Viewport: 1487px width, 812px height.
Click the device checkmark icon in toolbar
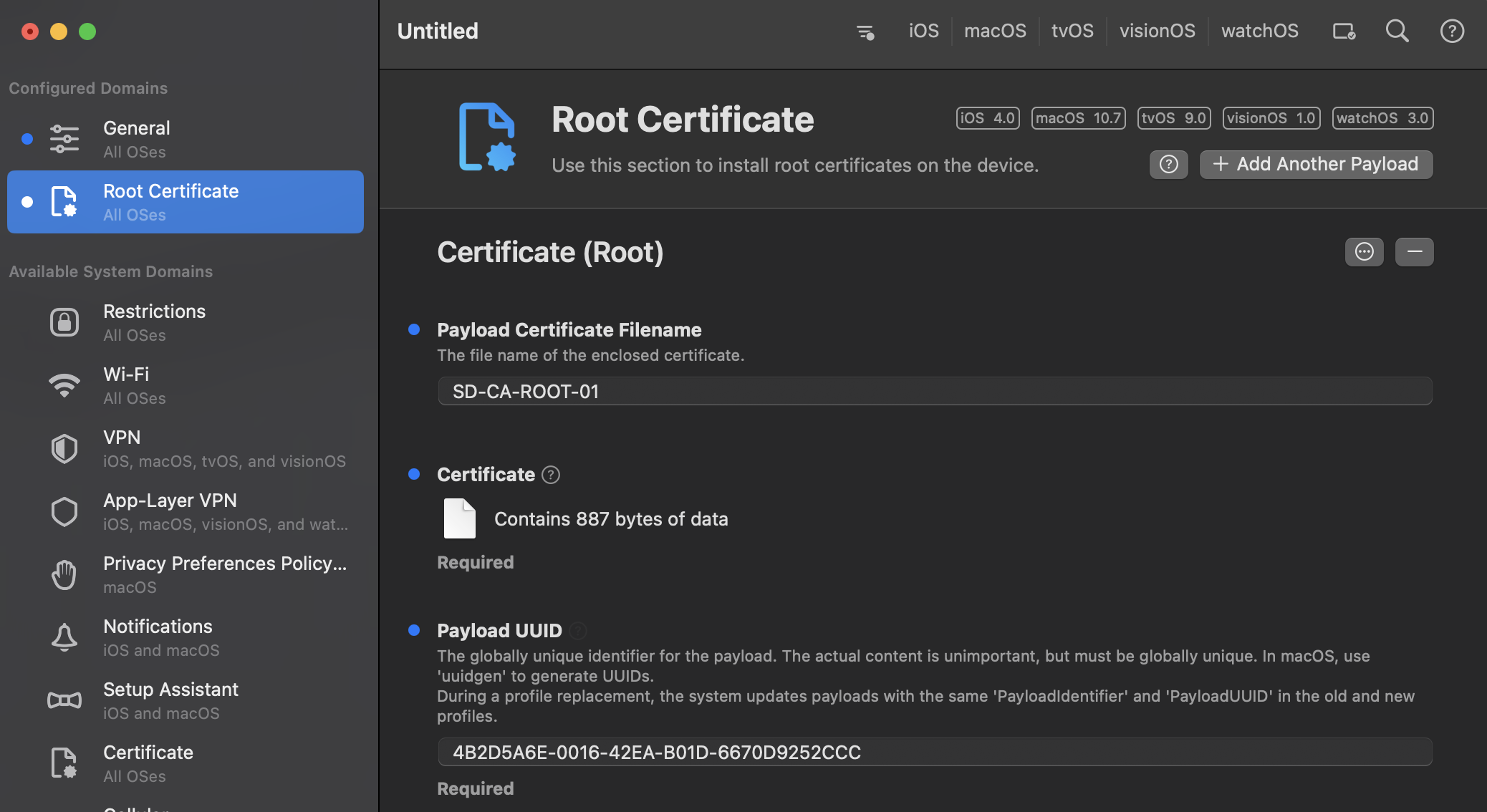(1344, 32)
